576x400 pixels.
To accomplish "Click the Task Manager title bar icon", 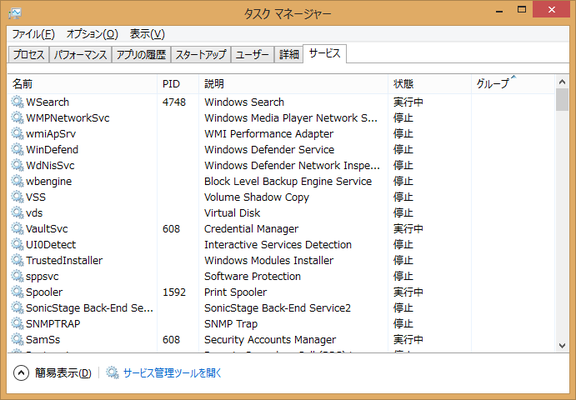I will (15, 13).
